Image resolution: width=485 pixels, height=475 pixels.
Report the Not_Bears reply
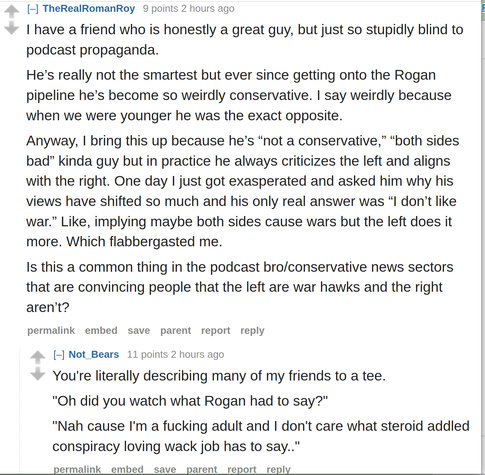(x=242, y=469)
